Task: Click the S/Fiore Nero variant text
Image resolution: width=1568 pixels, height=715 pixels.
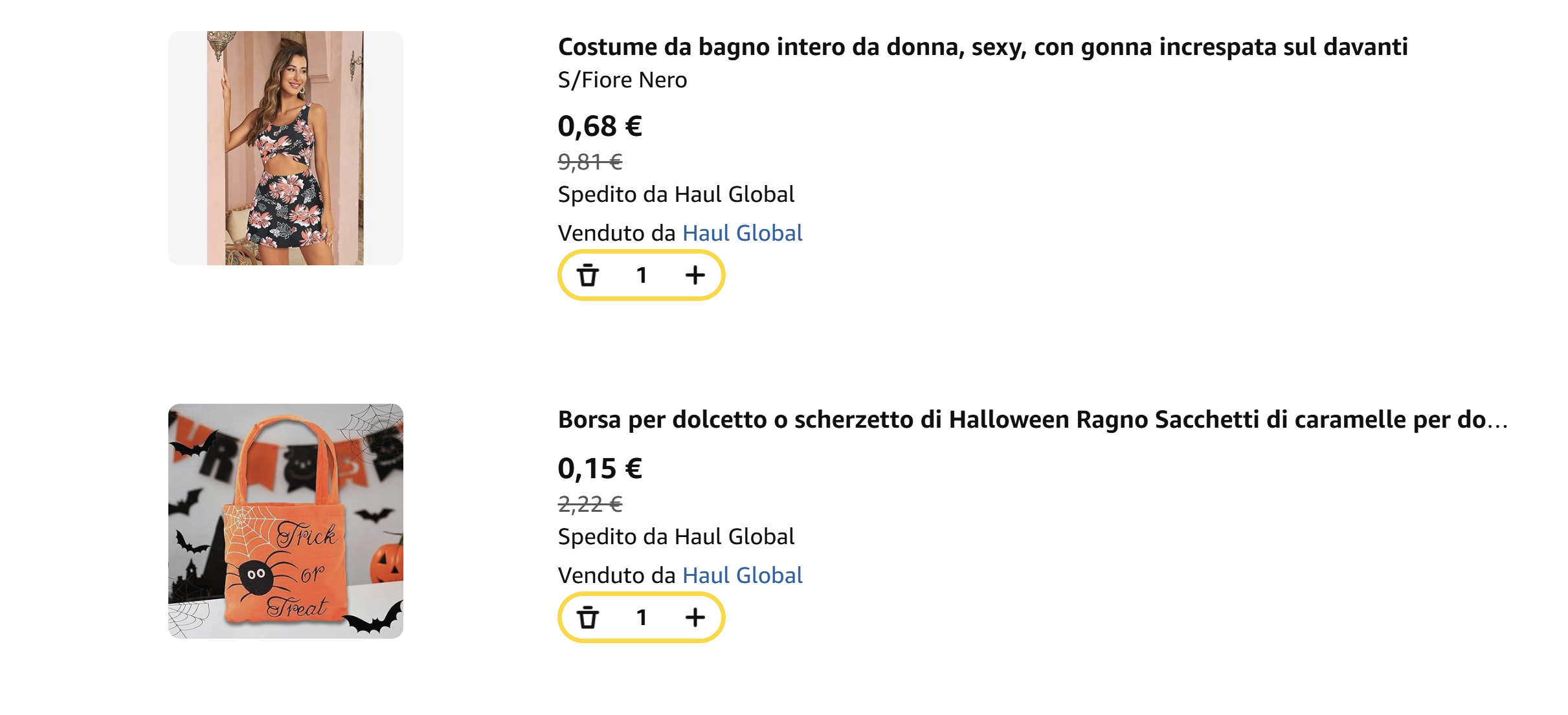Action: [622, 80]
